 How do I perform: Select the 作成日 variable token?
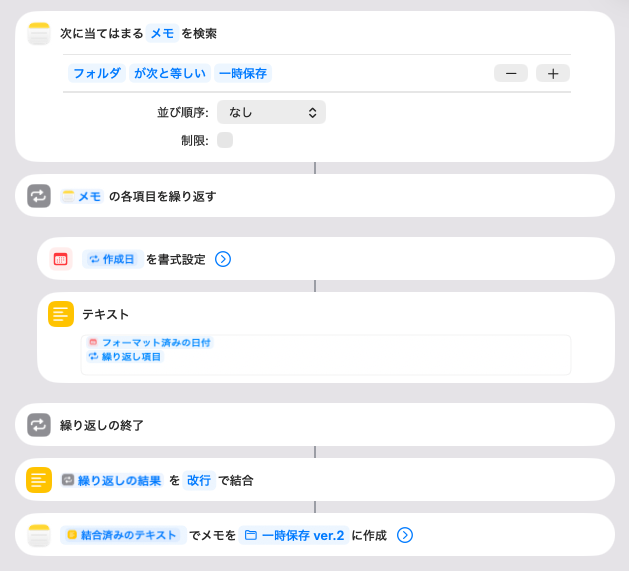[113, 259]
